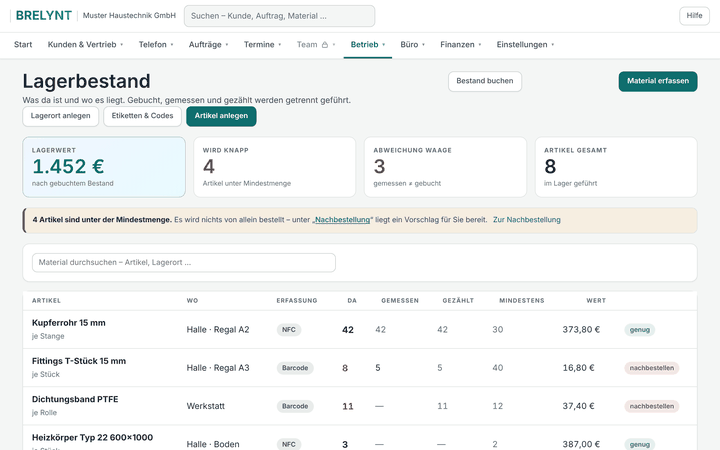Click the Bestand buchen button
This screenshot has height=450, width=720.
pyautogui.click(x=485, y=81)
